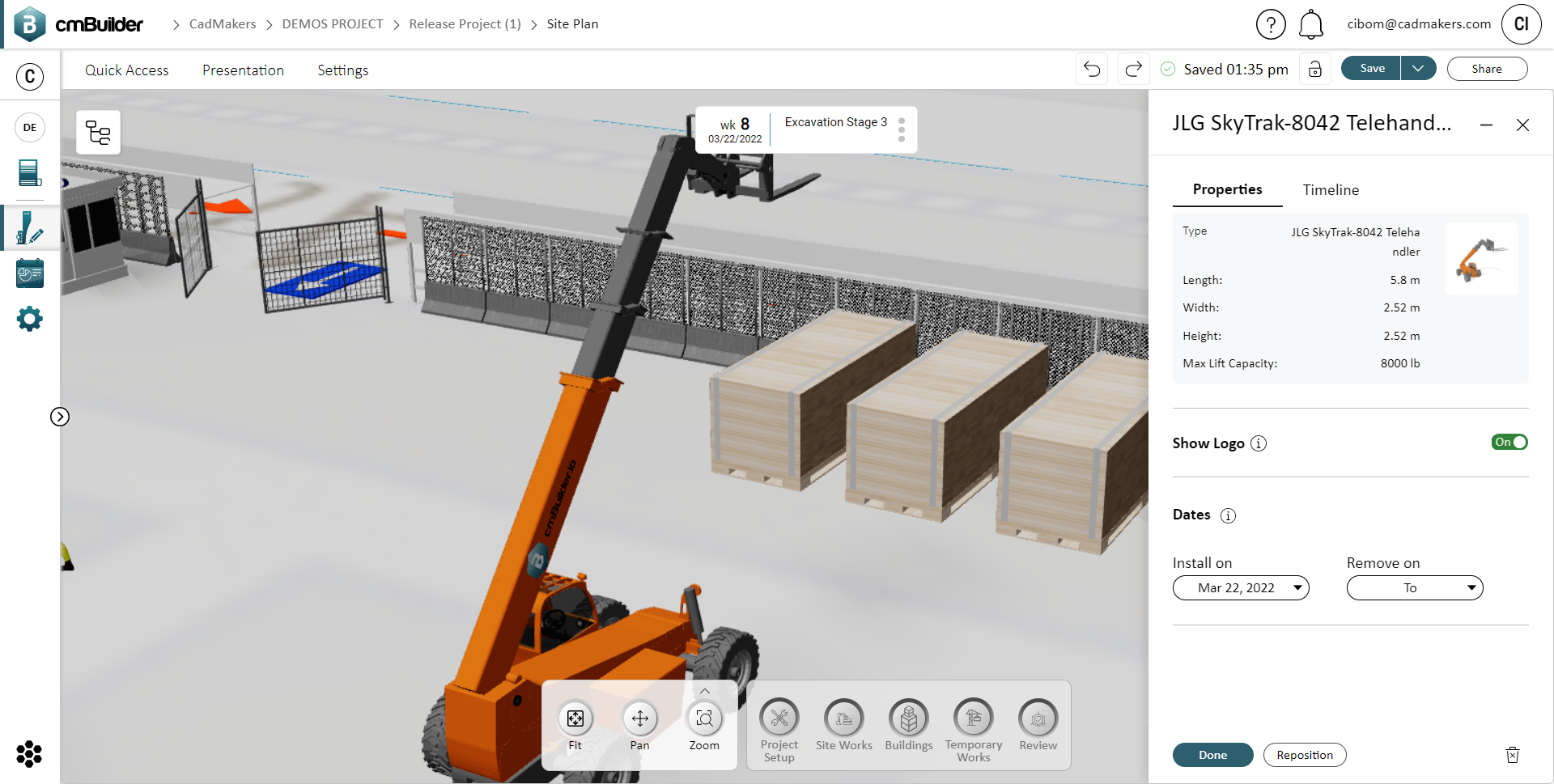
Task: Click the circled C company icon
Action: click(30, 77)
